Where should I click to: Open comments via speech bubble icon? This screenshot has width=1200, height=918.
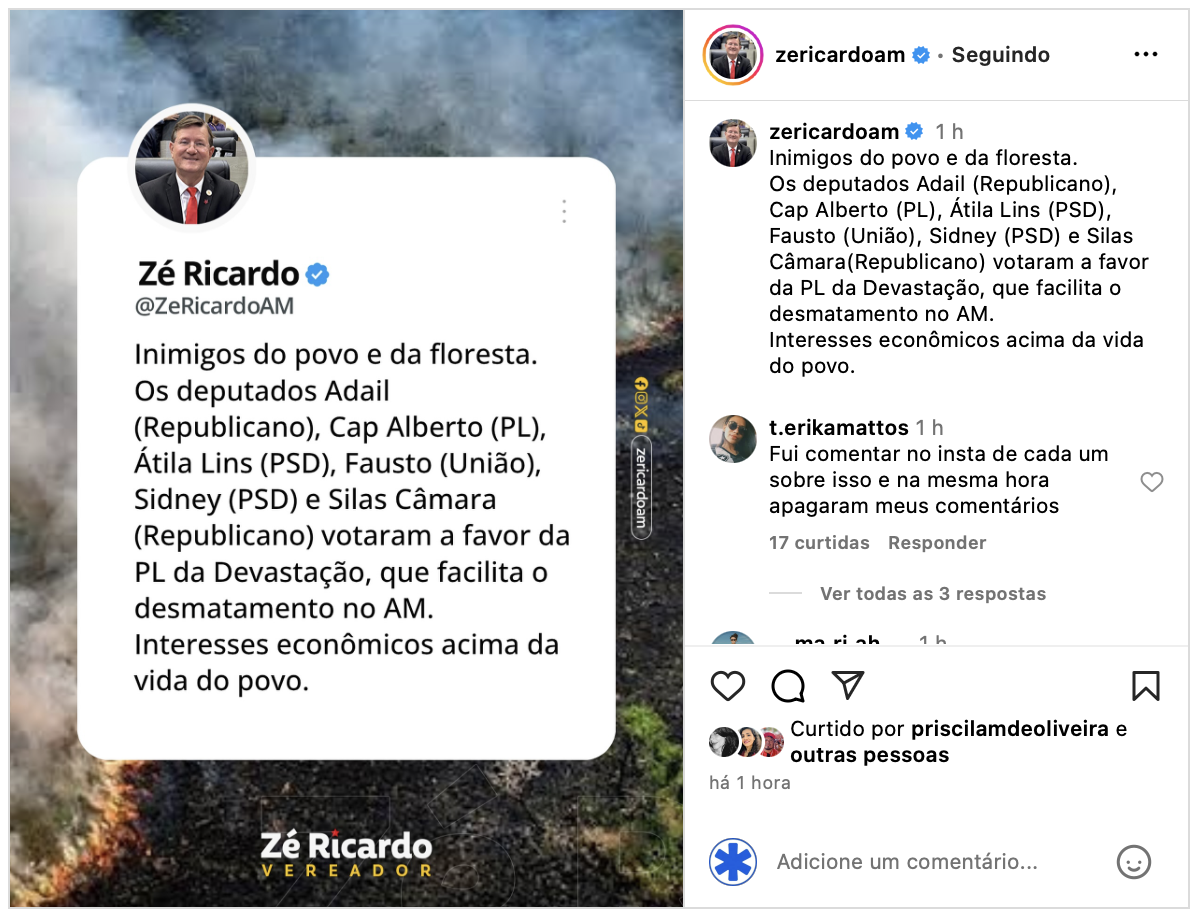pos(788,685)
